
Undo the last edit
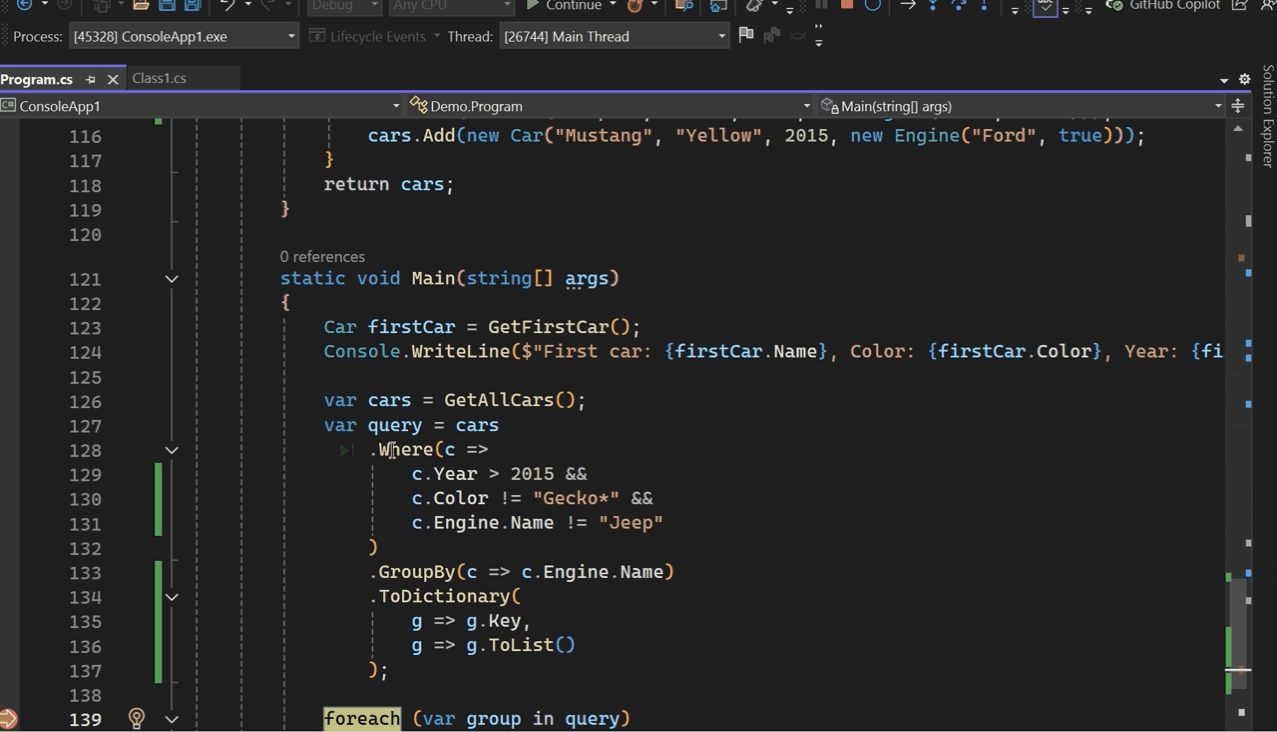point(227,6)
